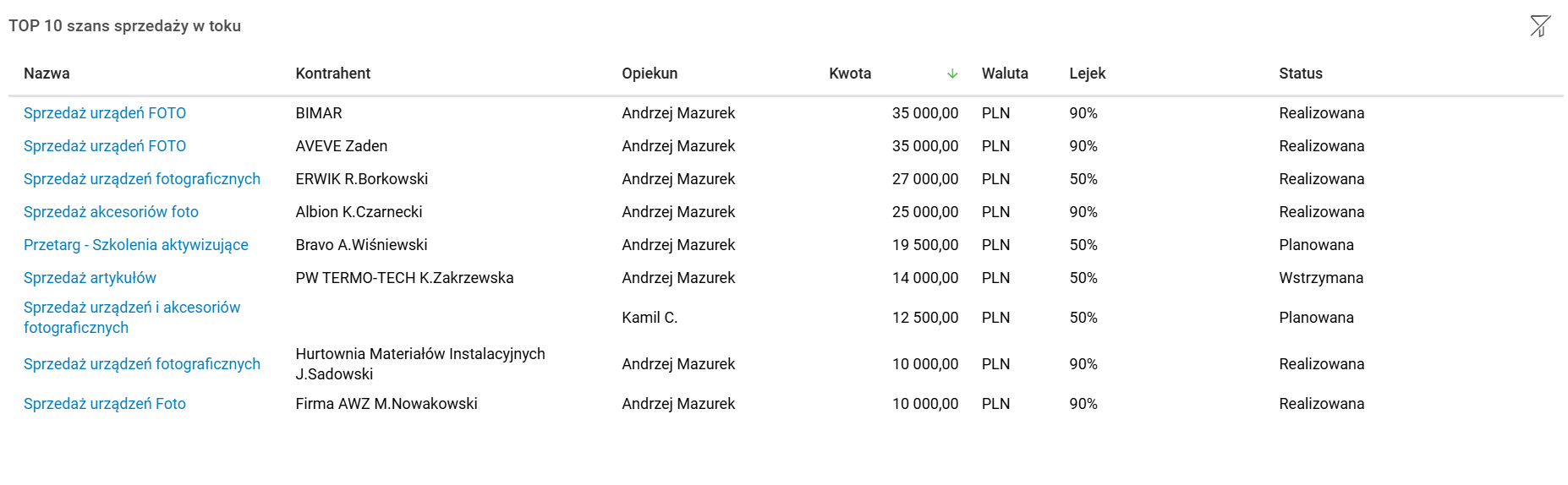The height and width of the screenshot is (485, 1568).
Task: Sort by Status column header
Action: click(1301, 74)
